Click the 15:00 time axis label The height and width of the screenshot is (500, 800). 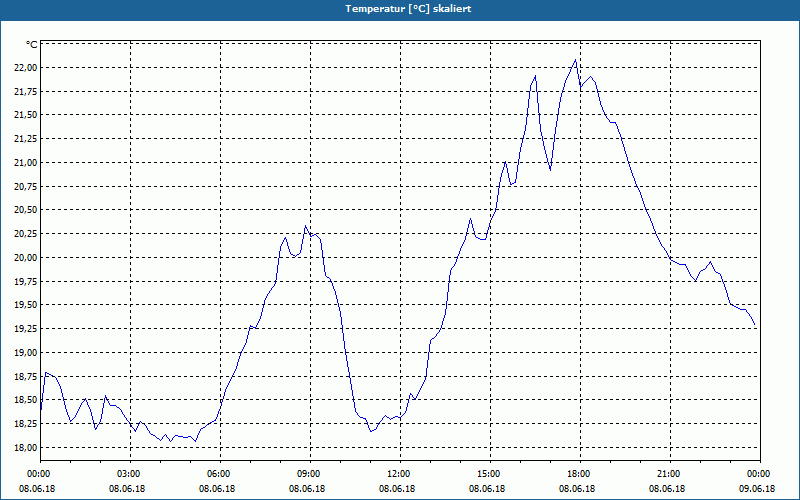point(490,474)
